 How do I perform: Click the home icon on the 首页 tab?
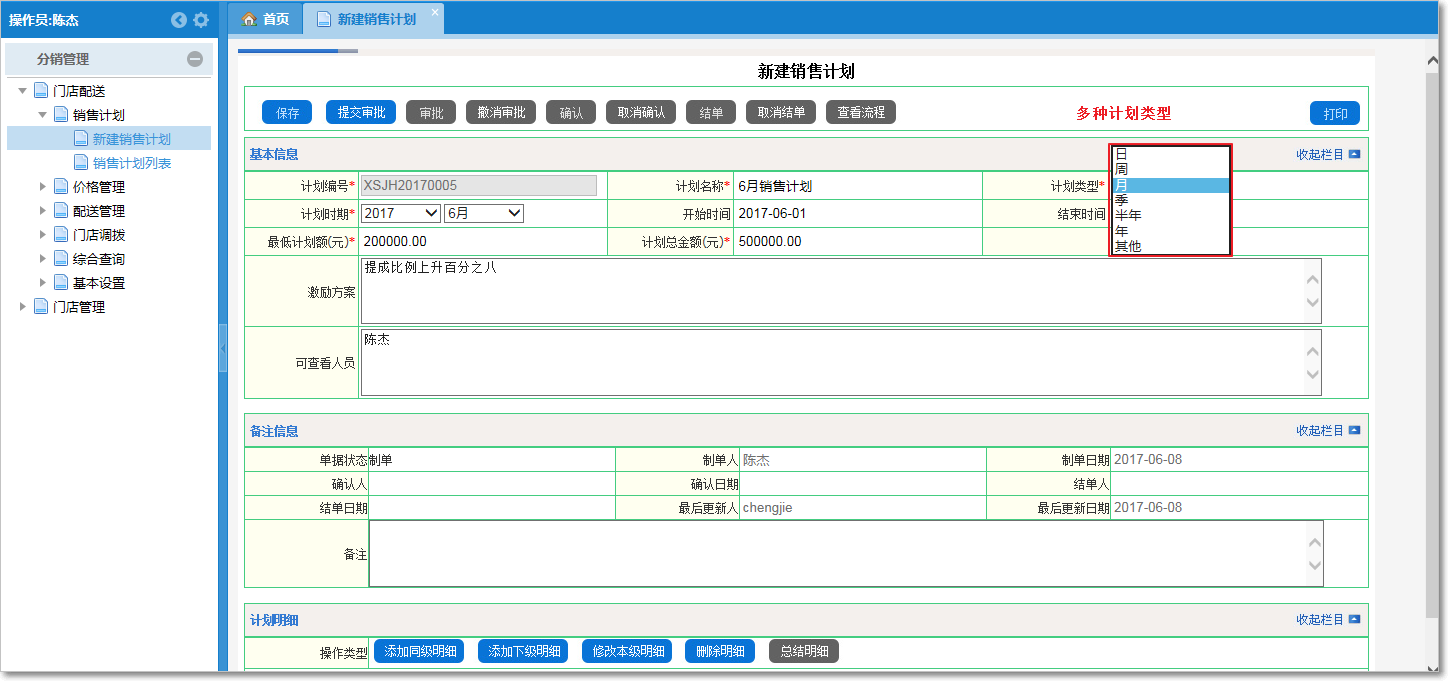(x=251, y=17)
